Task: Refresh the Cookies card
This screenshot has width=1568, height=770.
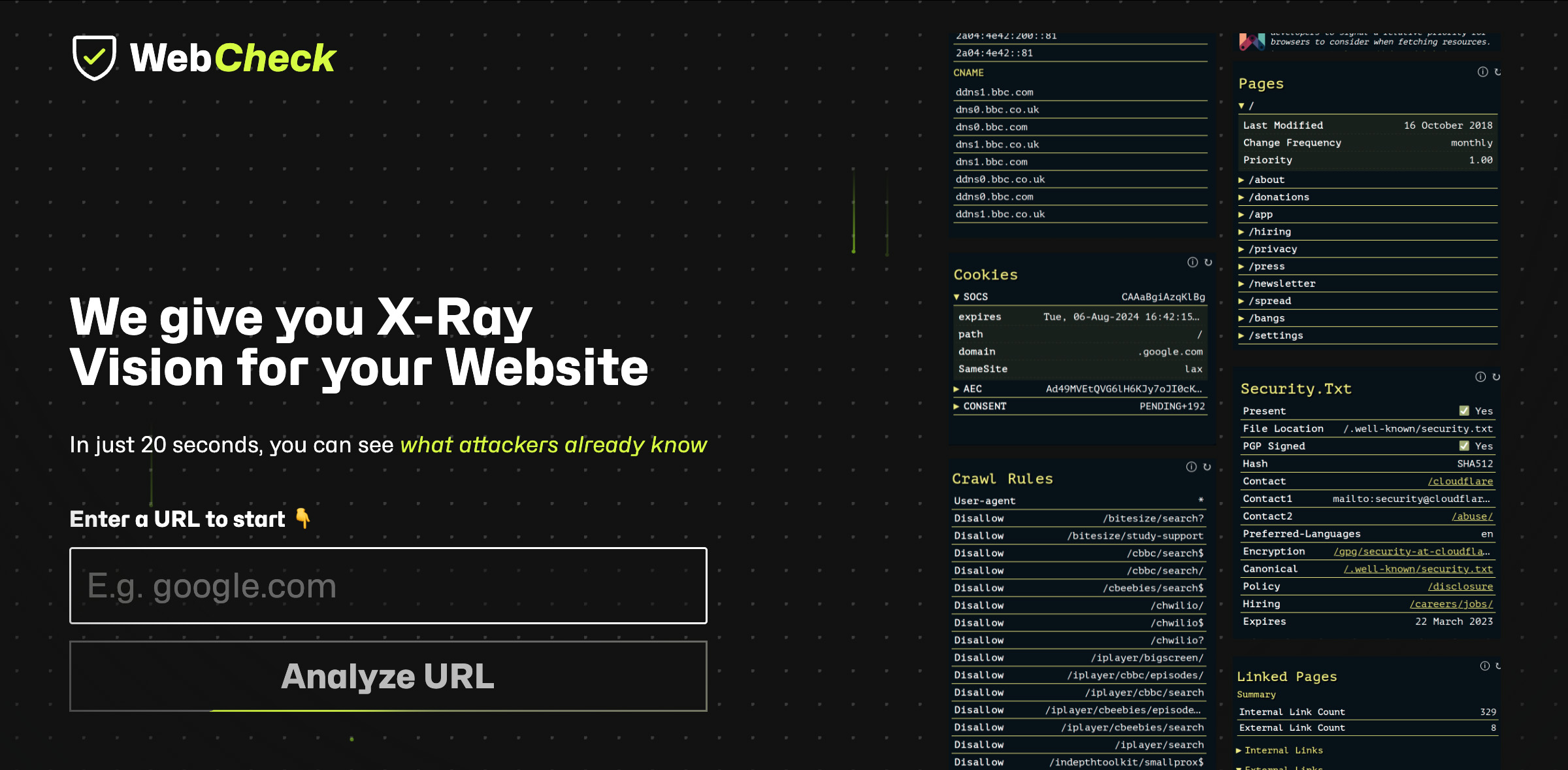Action: [x=1208, y=262]
